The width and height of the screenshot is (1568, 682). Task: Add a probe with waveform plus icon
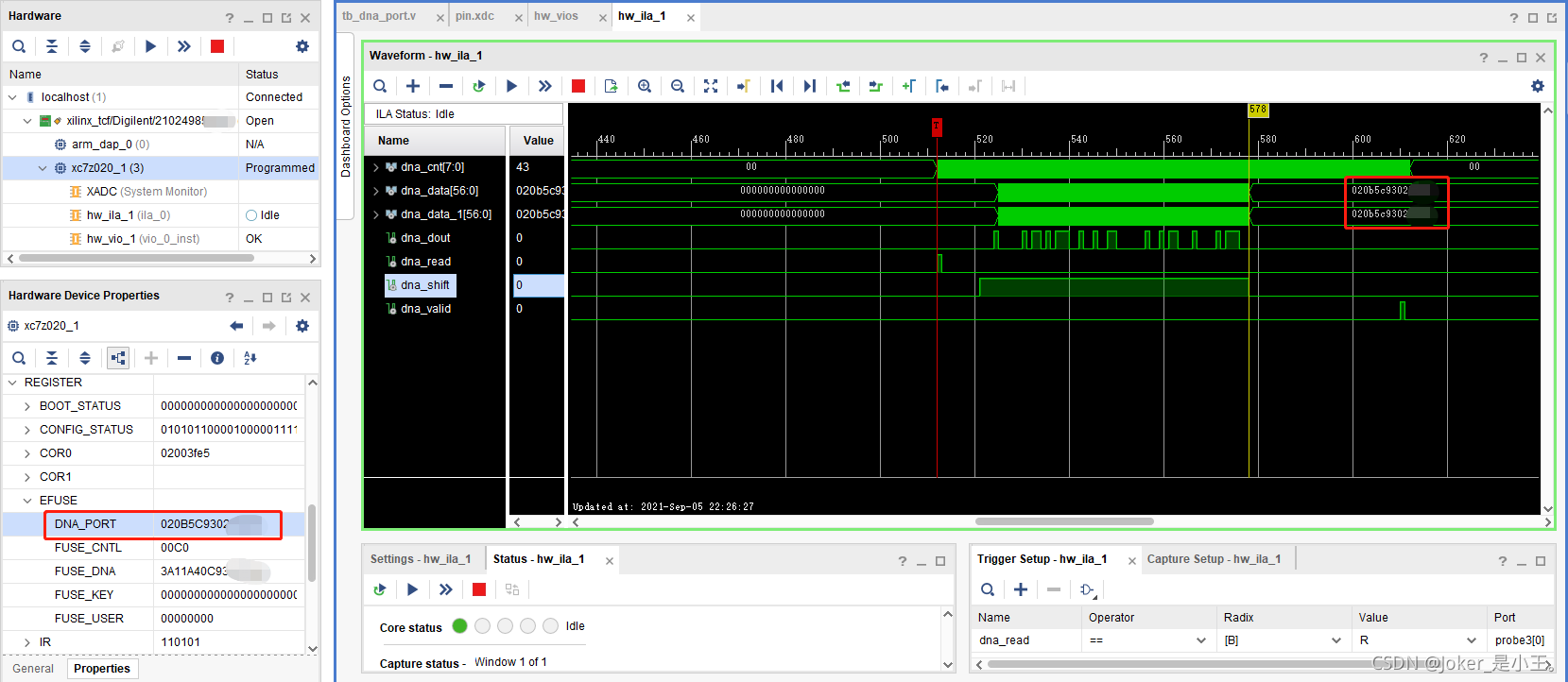[x=413, y=86]
